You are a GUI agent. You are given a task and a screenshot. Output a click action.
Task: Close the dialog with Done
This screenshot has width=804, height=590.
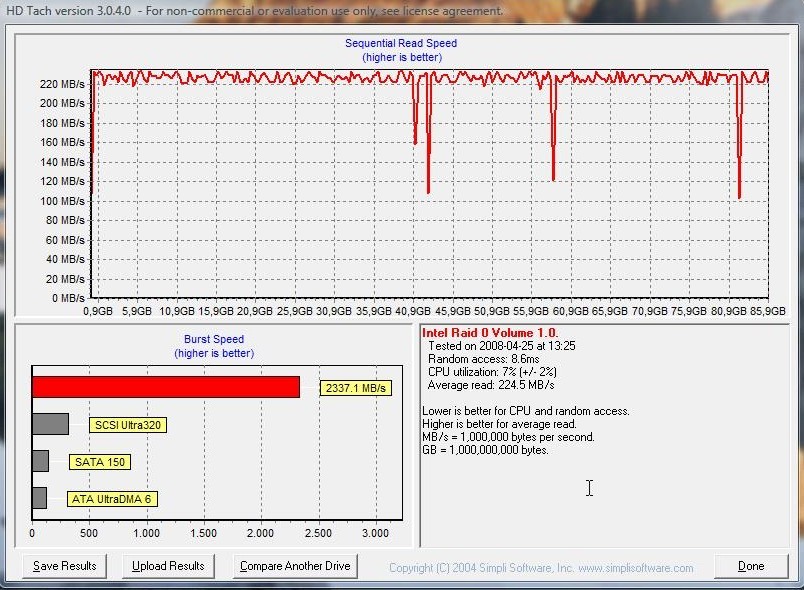[751, 566]
